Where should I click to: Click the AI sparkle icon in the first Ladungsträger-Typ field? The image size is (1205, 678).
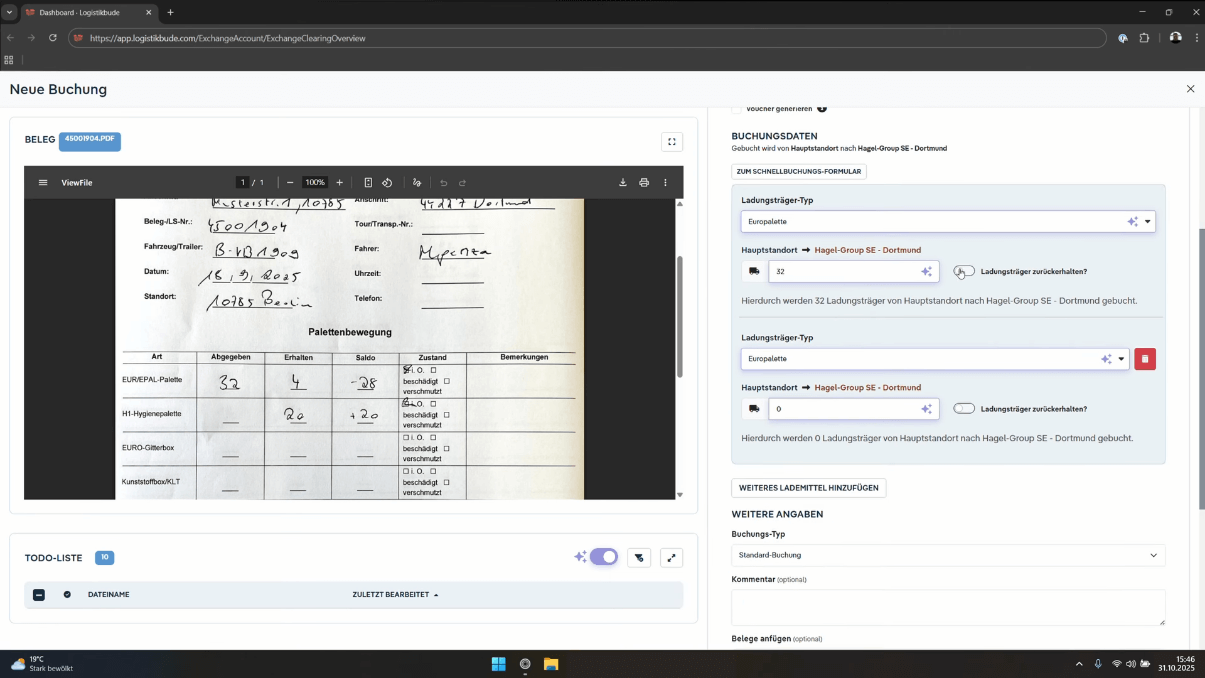pyautogui.click(x=1133, y=222)
